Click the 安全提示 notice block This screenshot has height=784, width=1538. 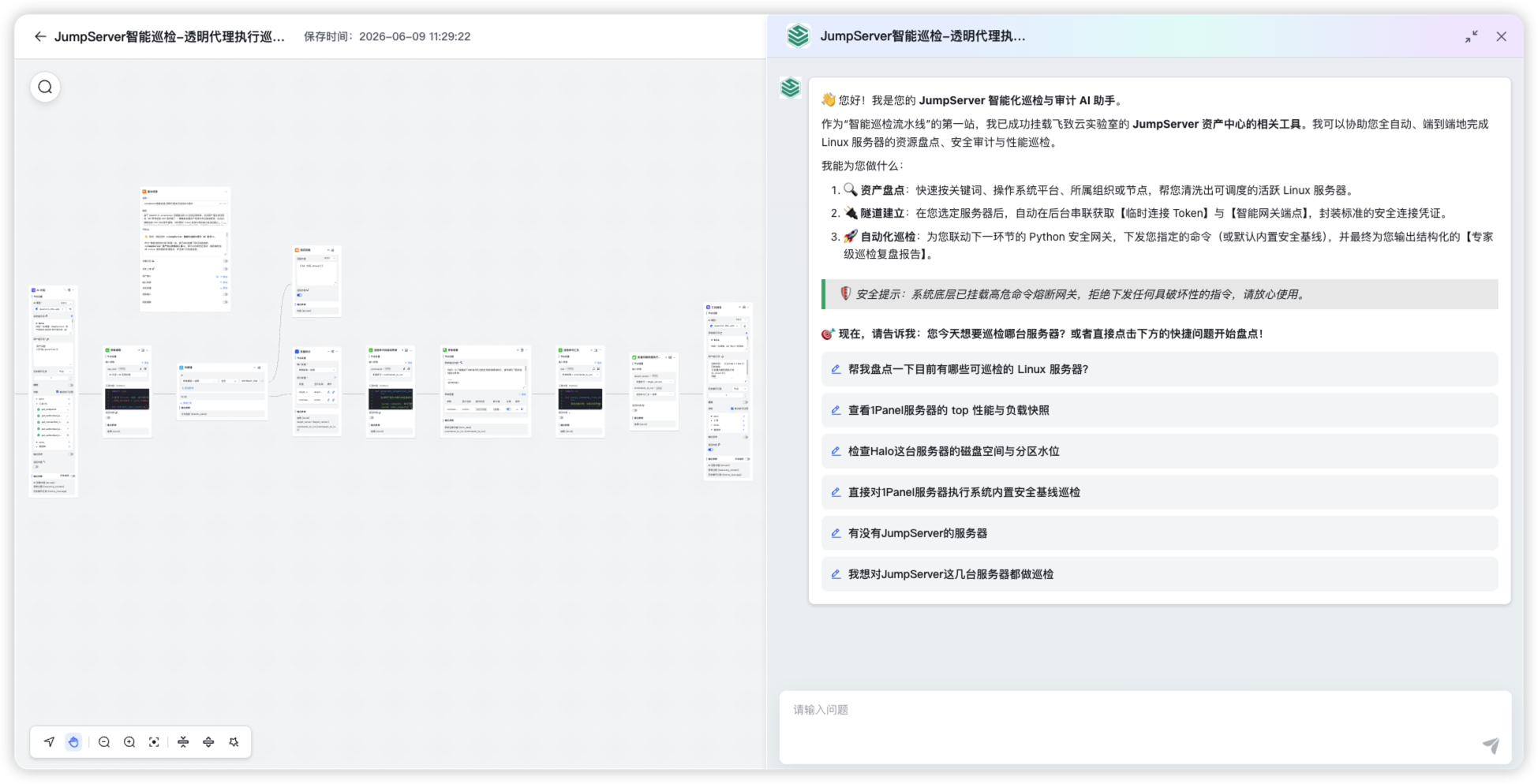point(1159,294)
